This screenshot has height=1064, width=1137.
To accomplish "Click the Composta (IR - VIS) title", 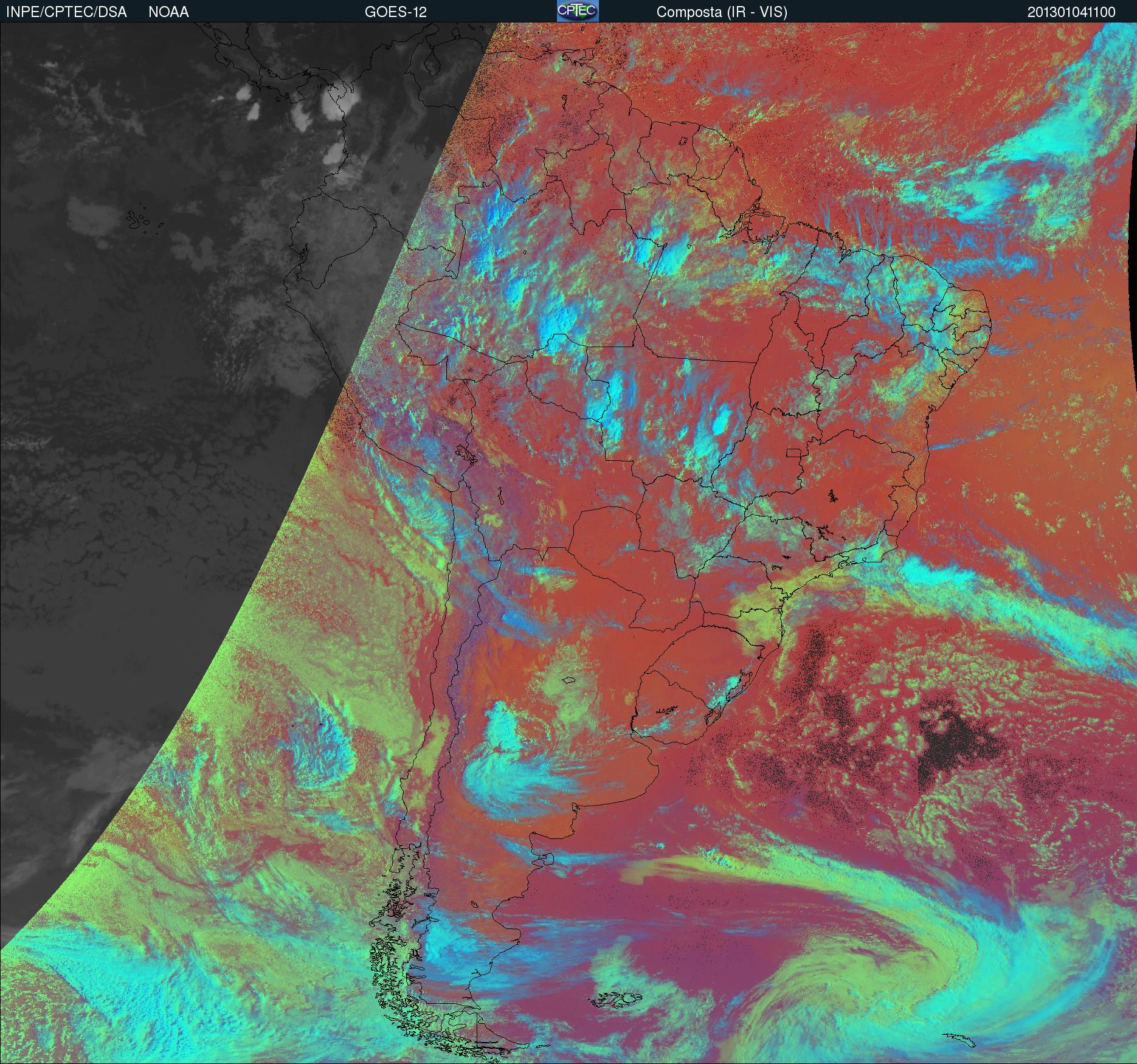I will click(722, 12).
